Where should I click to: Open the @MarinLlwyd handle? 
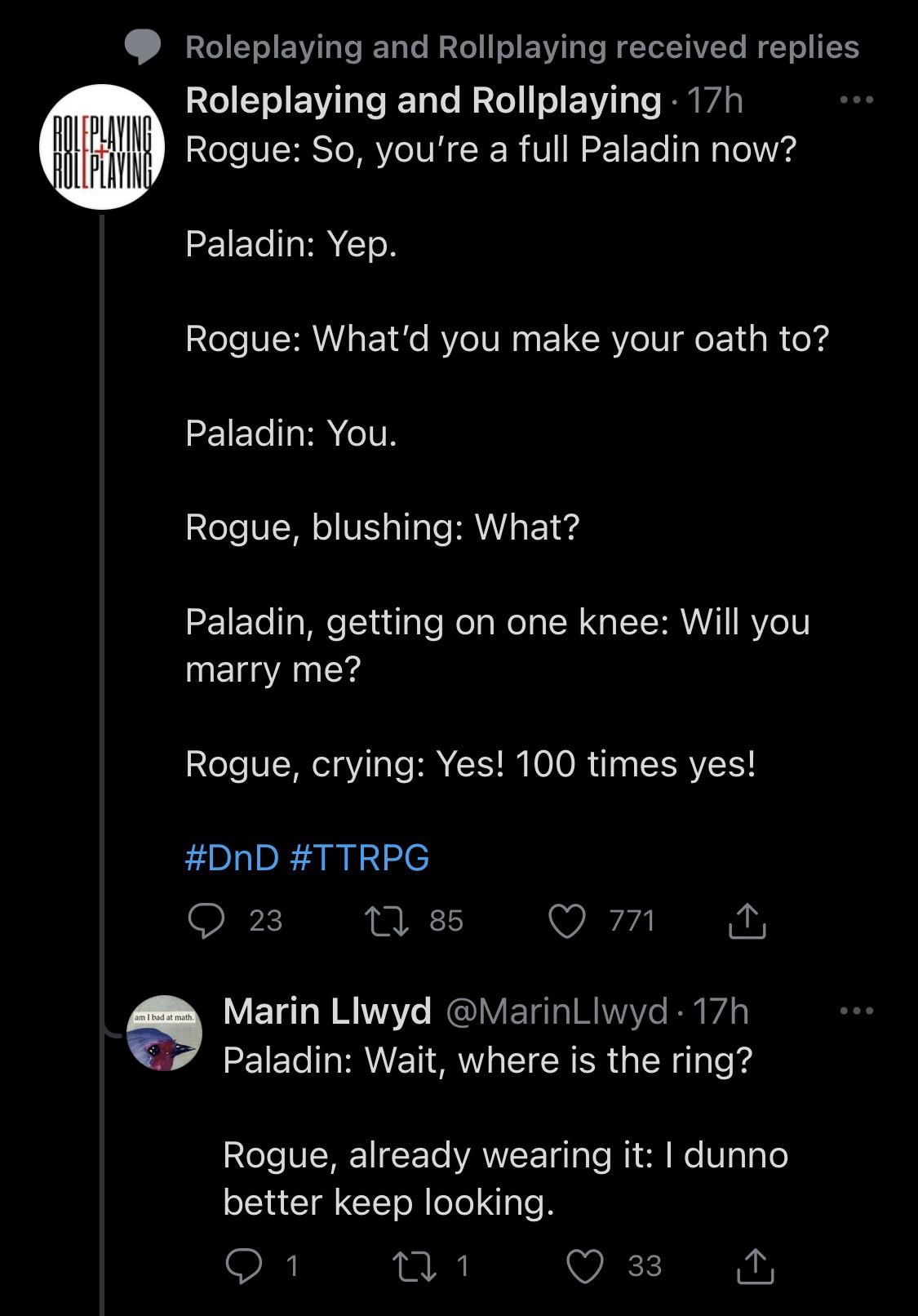(557, 1011)
